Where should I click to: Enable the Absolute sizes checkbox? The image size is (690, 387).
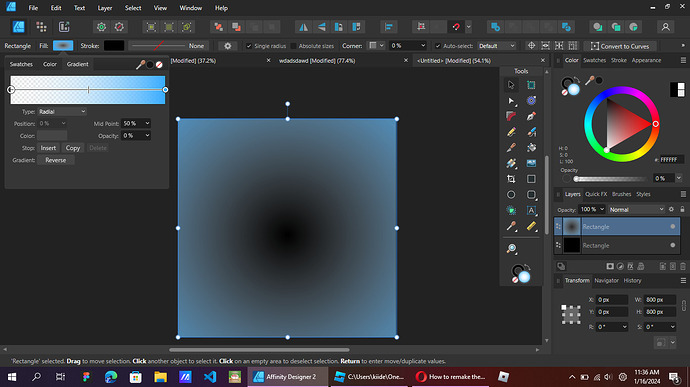click(294, 46)
